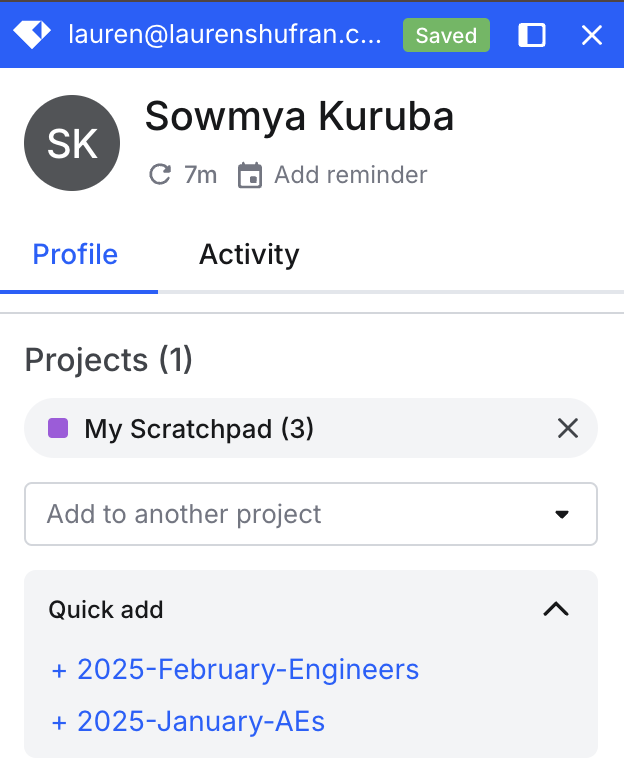The image size is (624, 772).
Task: Close the extension panel with X
Action: tap(591, 35)
